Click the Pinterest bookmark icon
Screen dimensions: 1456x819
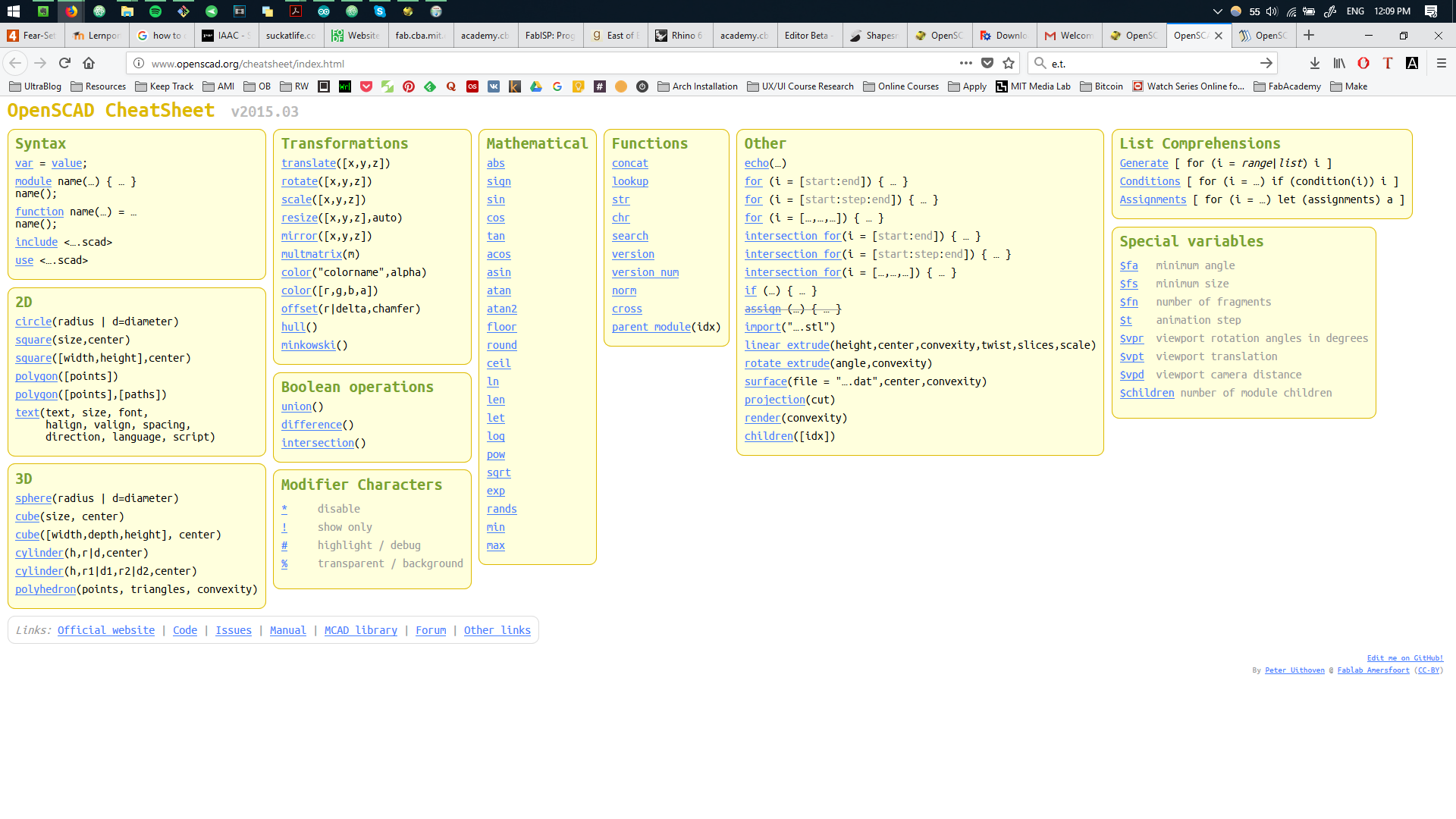pyautogui.click(x=409, y=86)
